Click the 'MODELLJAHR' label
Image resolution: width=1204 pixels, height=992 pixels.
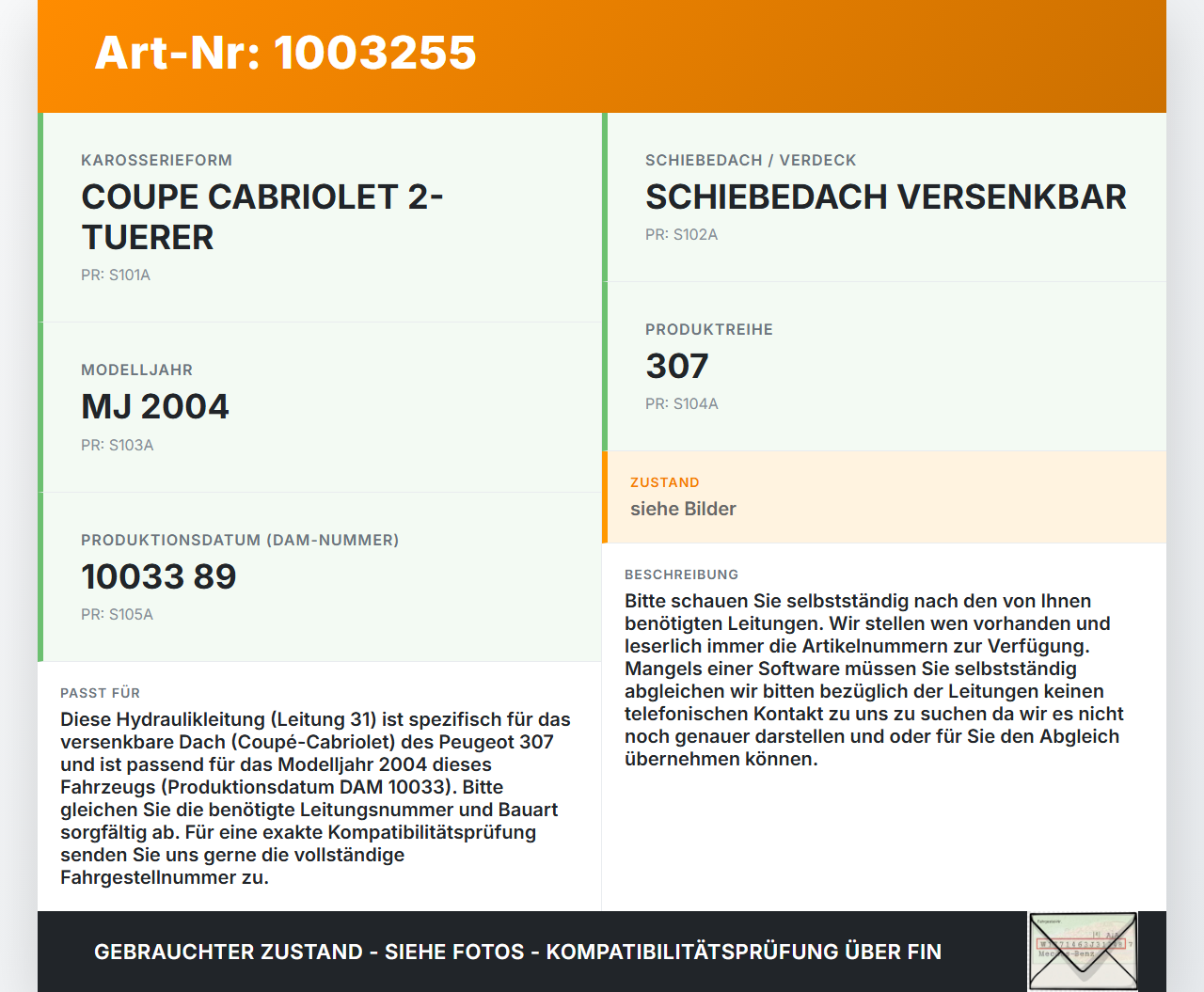click(x=136, y=370)
